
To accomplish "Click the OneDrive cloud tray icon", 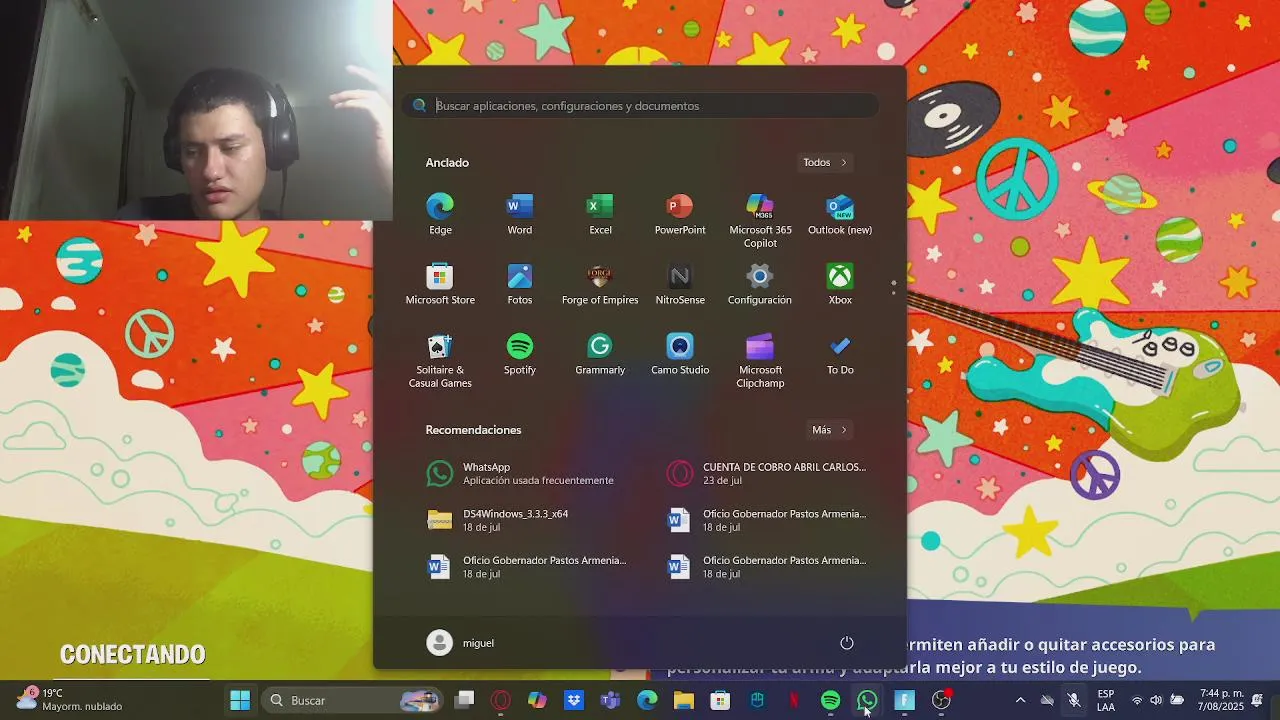I will [x=1047, y=700].
